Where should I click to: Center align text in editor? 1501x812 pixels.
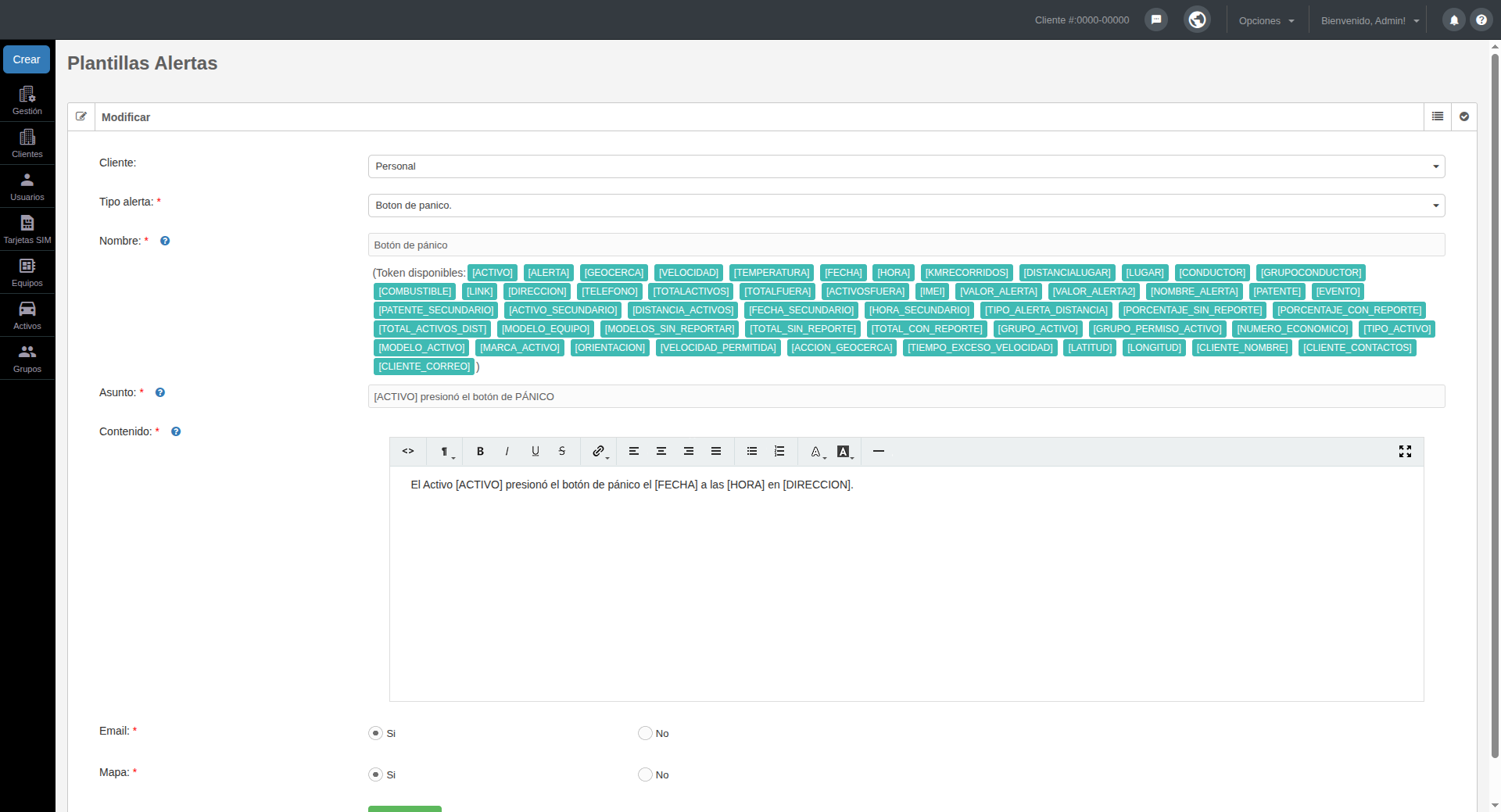coord(661,452)
